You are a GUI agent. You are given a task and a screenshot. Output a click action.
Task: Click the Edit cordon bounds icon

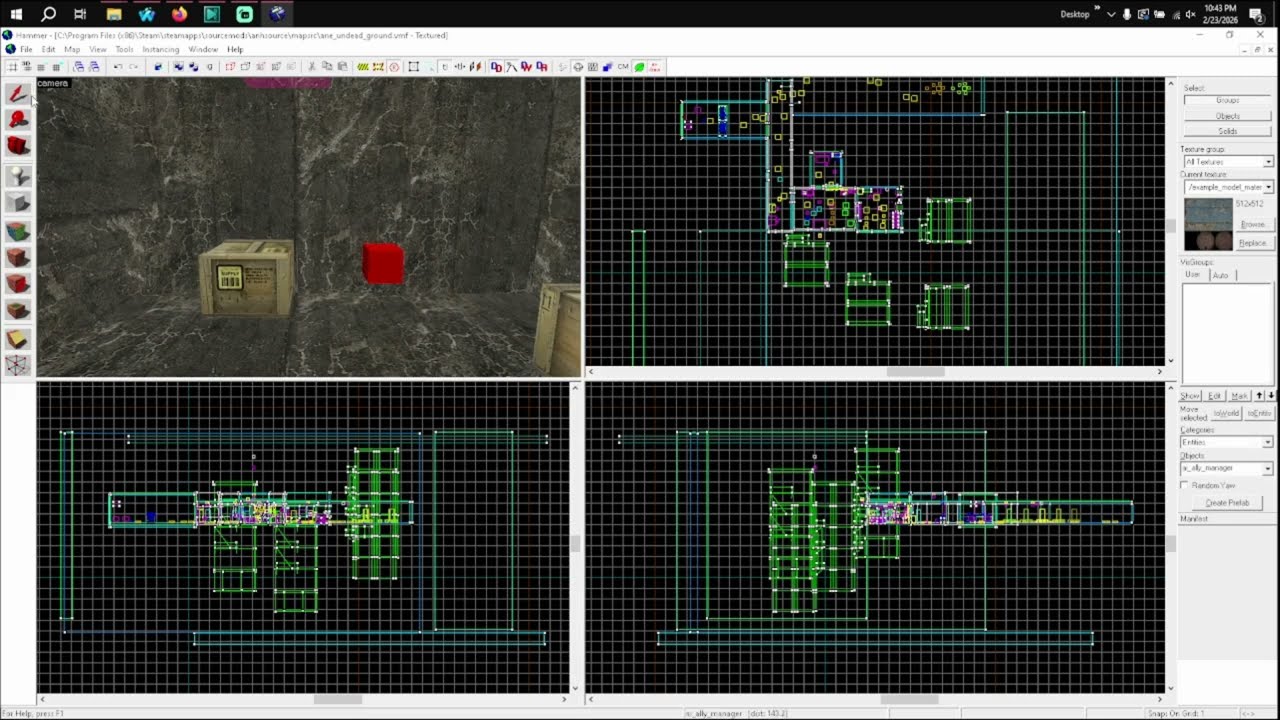[380, 66]
